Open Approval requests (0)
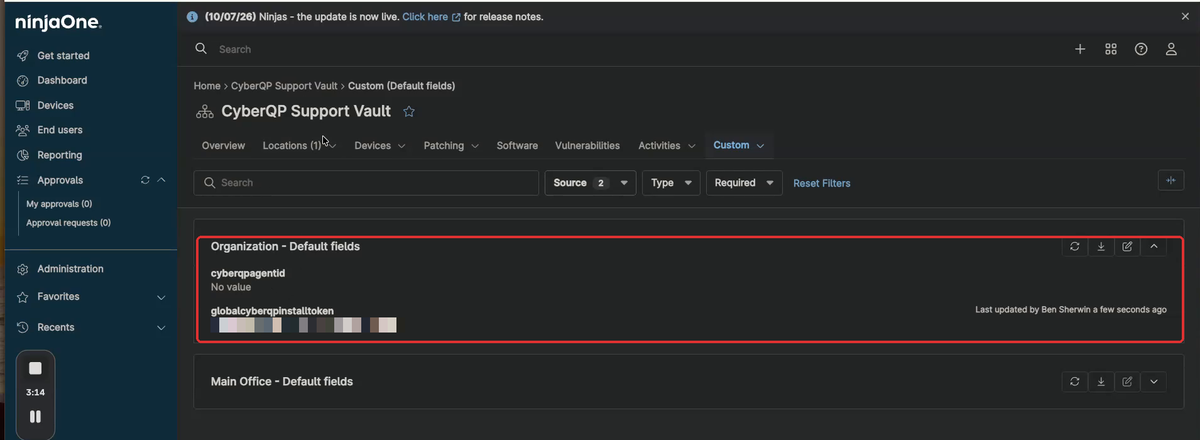 click(69, 223)
